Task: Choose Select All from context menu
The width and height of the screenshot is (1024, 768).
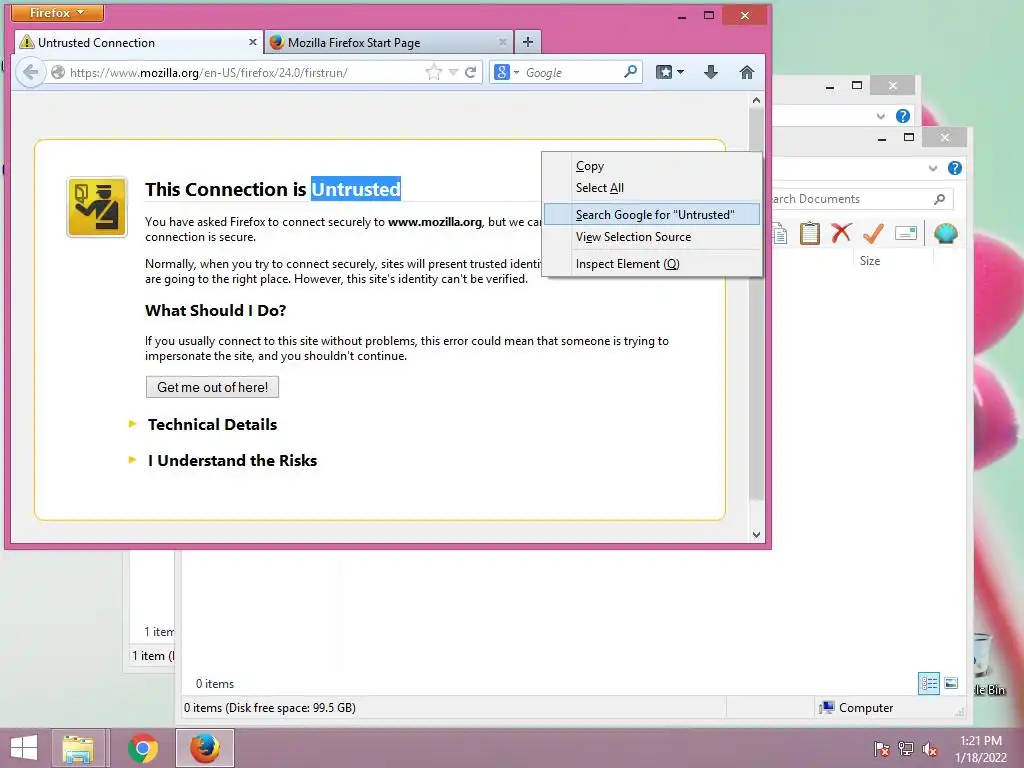Action: point(652,188)
